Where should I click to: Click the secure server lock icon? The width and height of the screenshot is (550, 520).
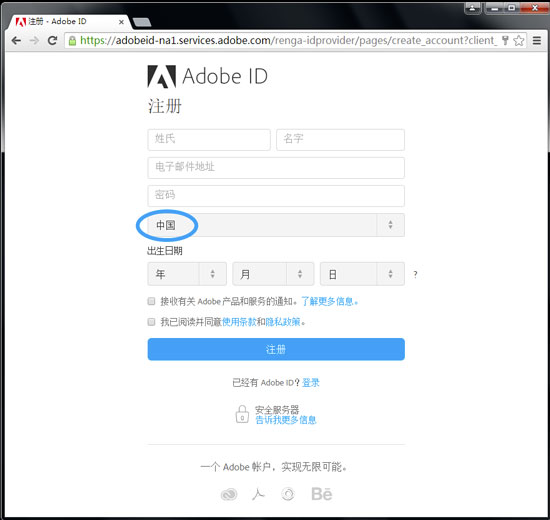[242, 414]
